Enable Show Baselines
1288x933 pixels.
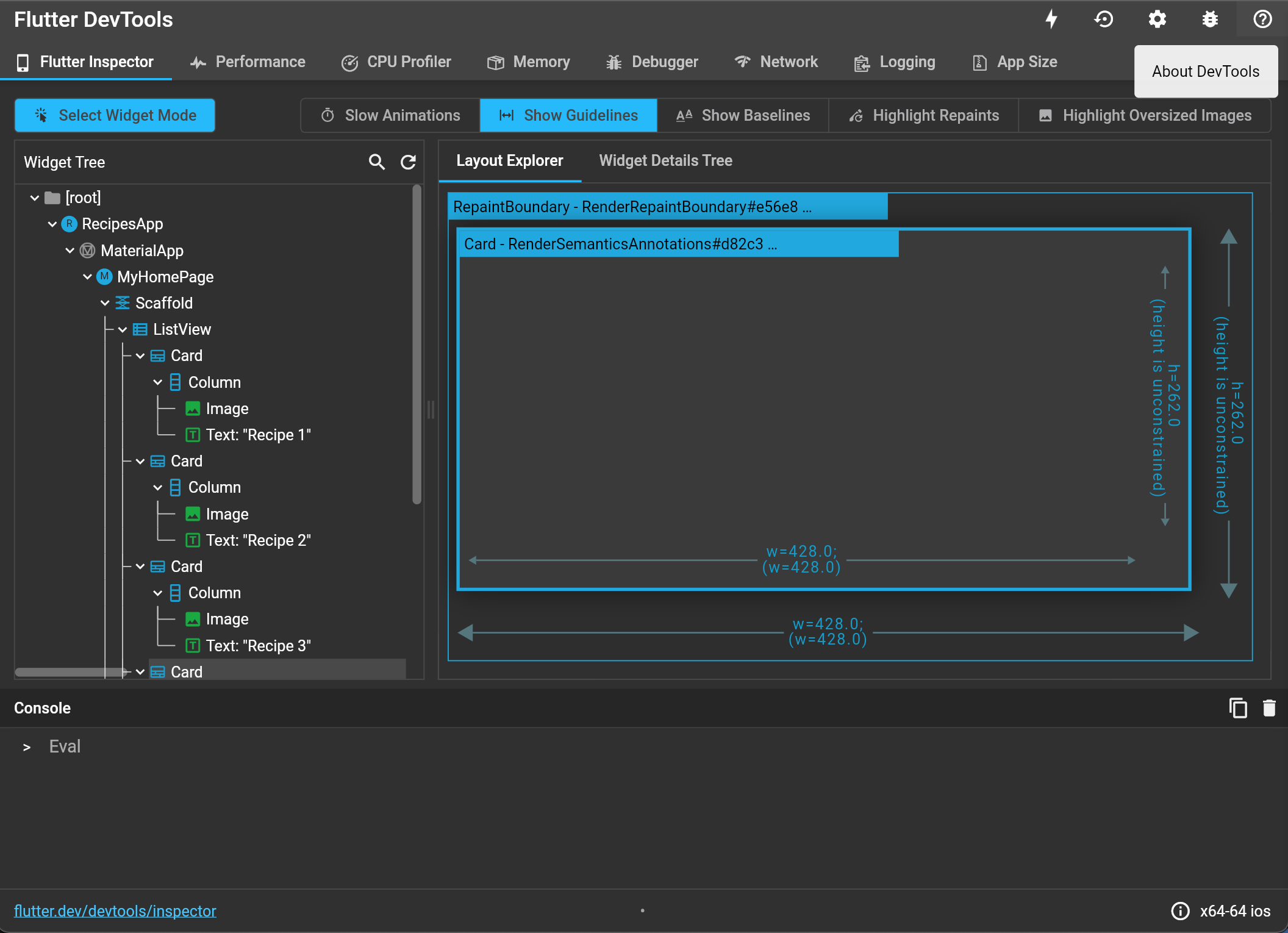point(743,115)
